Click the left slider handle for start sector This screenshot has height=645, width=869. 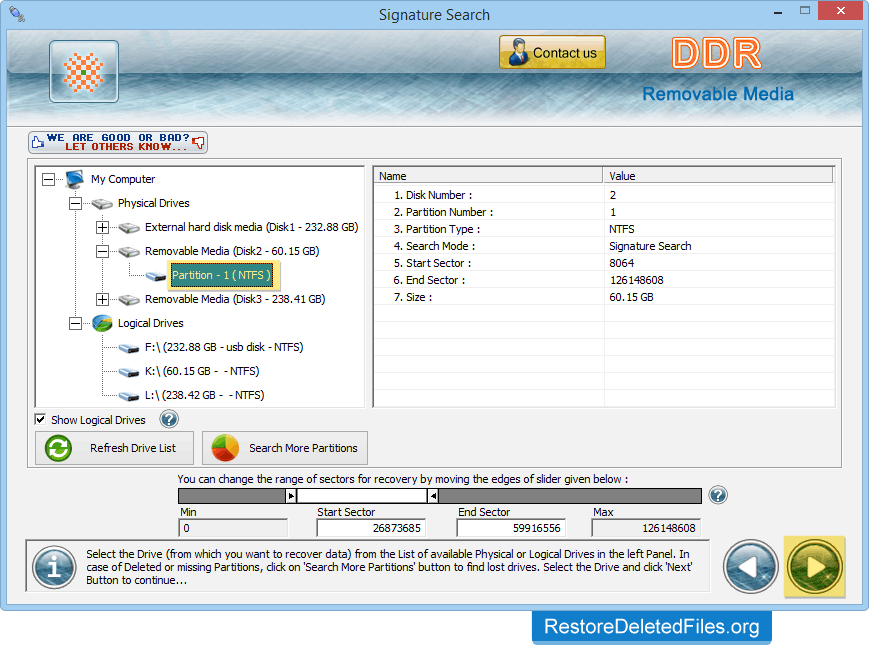pos(291,495)
